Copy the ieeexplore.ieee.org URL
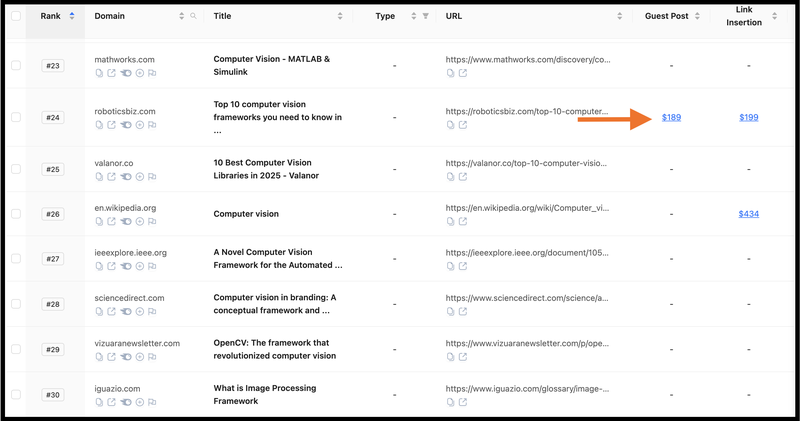 click(x=450, y=266)
